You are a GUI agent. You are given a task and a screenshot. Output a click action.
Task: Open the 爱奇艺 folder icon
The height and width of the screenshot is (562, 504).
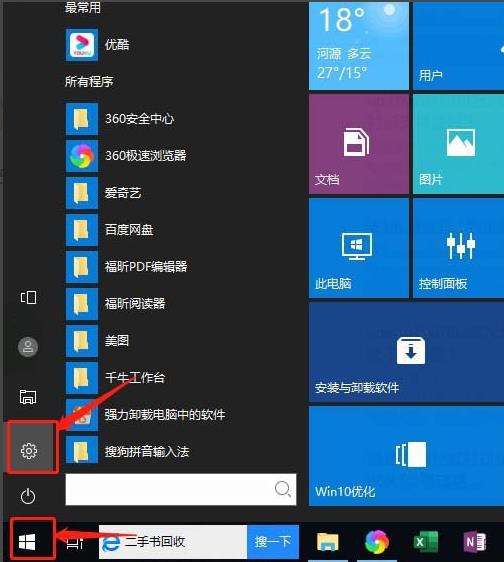click(x=82, y=193)
